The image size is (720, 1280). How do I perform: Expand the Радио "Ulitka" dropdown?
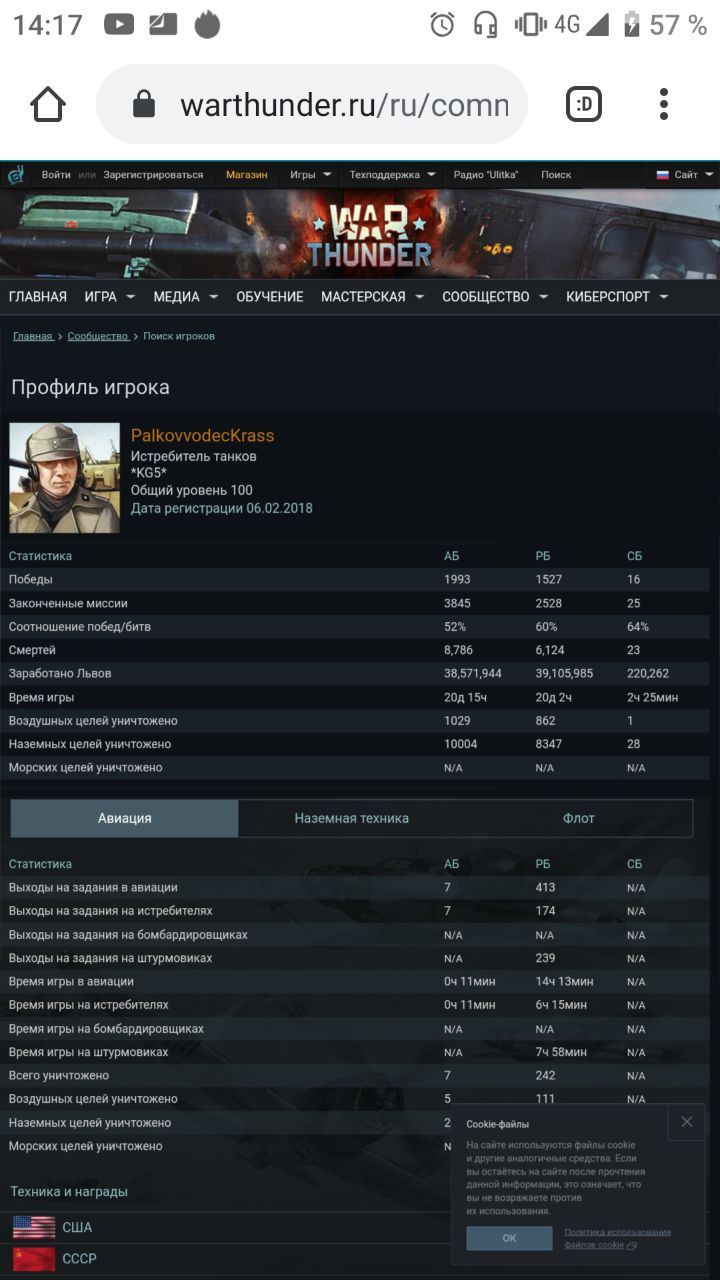point(486,175)
